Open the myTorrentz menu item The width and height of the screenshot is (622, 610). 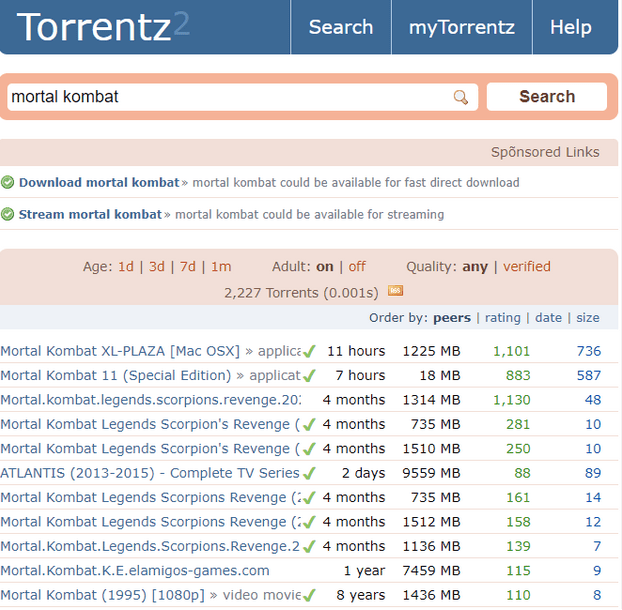462,27
